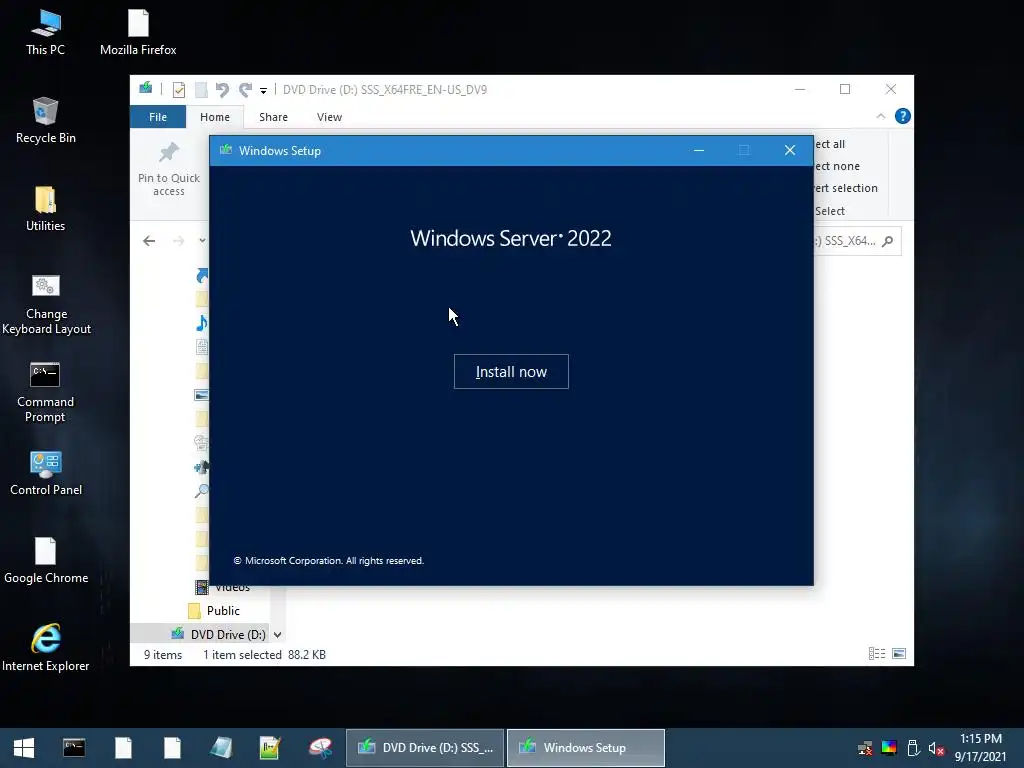Go back in Explorer navigation

(x=149, y=241)
